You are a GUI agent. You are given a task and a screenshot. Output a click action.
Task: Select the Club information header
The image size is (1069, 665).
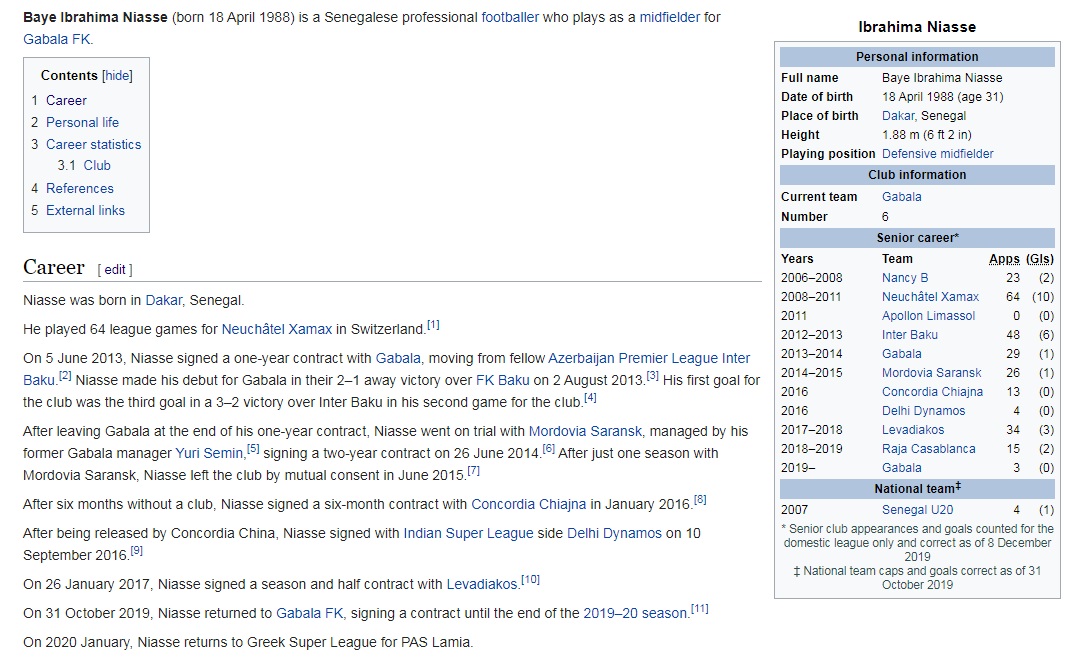pos(917,175)
